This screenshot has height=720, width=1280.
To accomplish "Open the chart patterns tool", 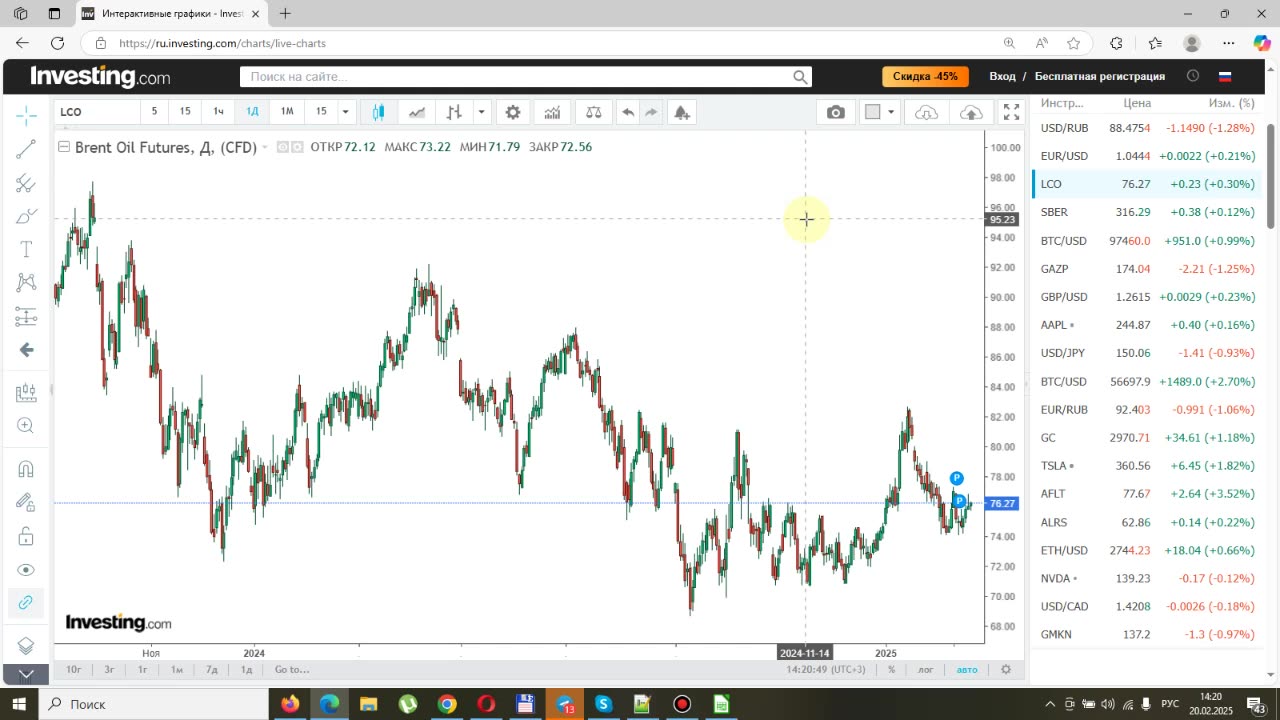I will tap(26, 283).
